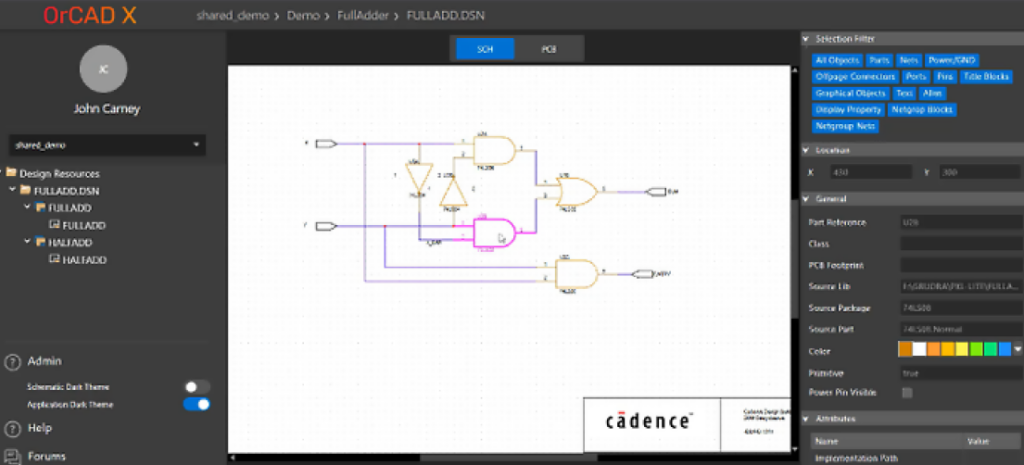
Task: Turn off Application Dark Theme switch
Action: coord(197,405)
